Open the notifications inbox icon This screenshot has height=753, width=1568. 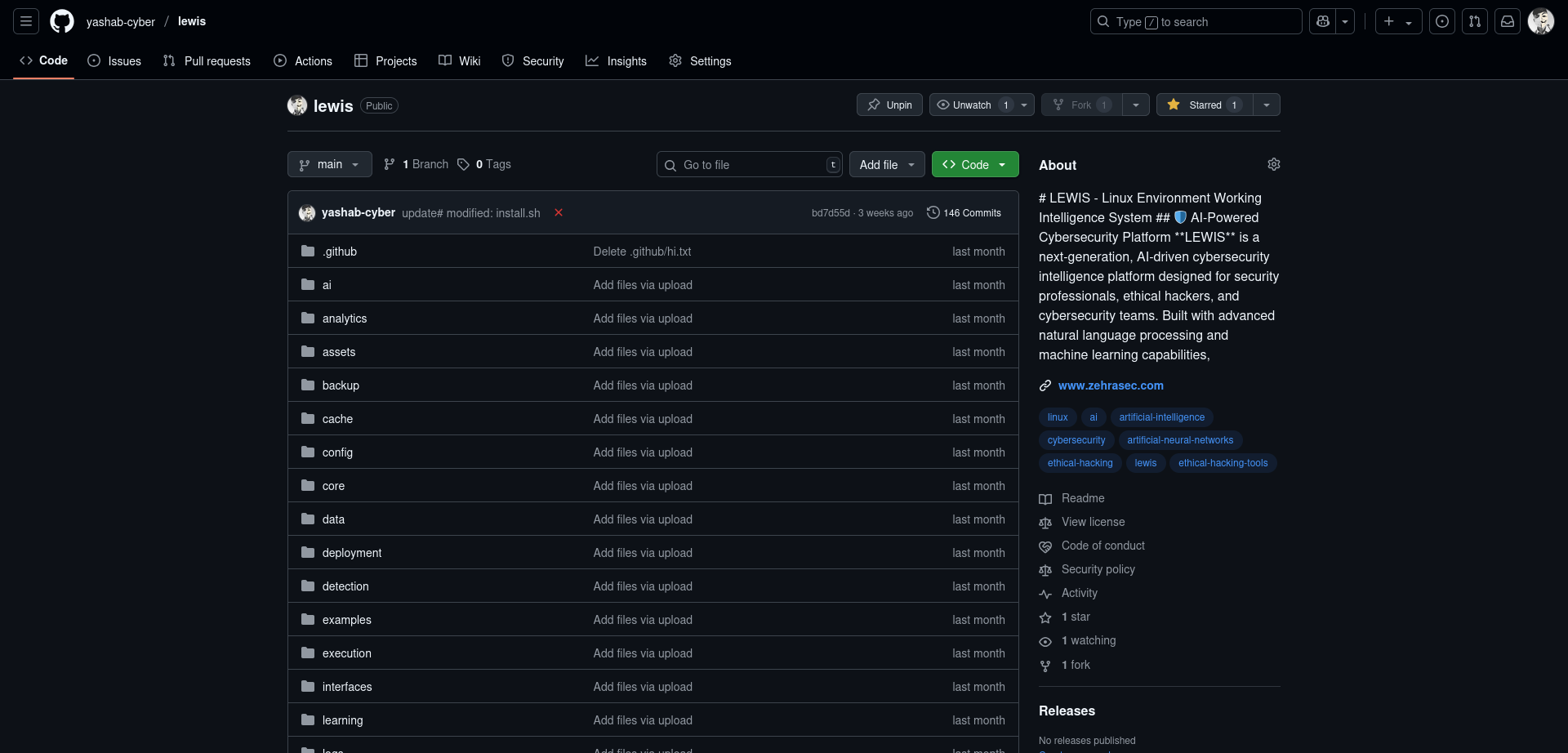click(x=1508, y=21)
